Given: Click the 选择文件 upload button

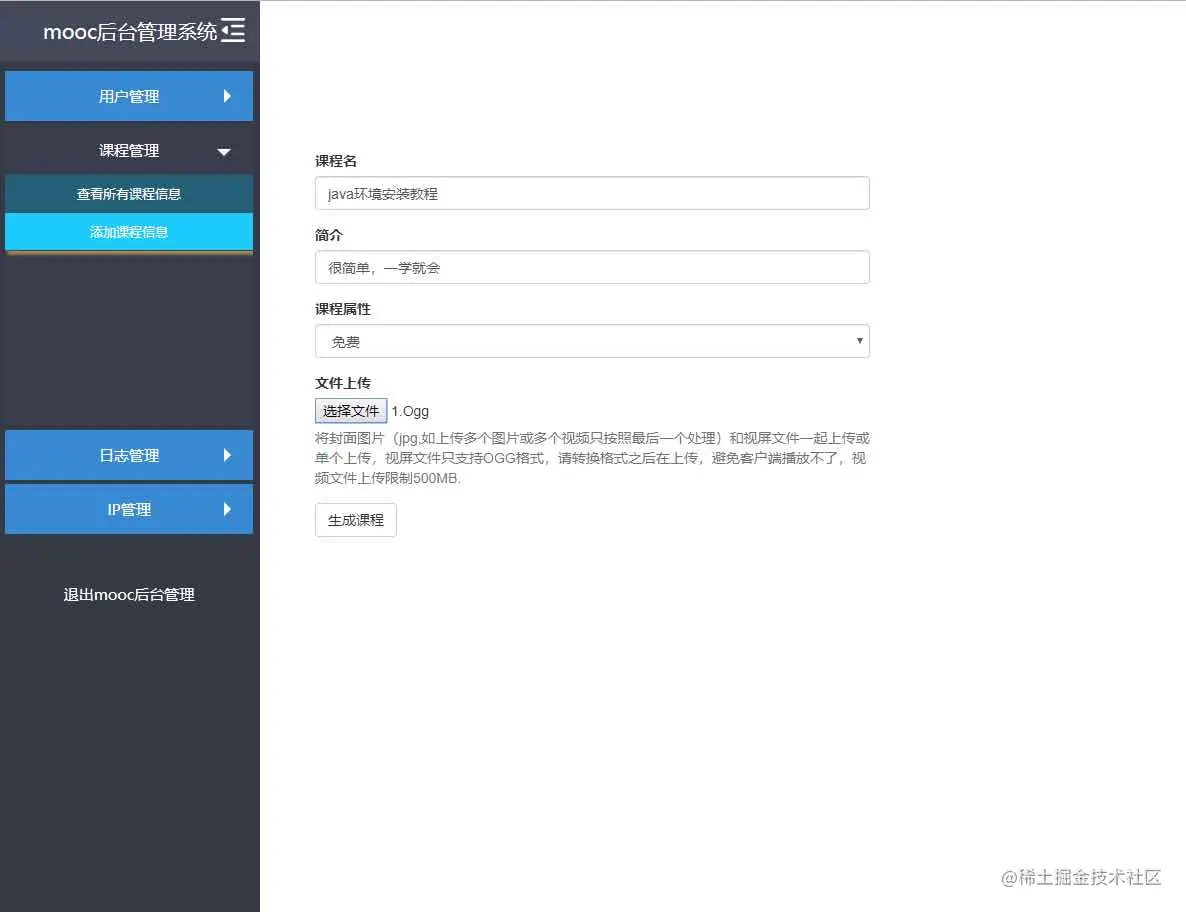Looking at the screenshot, I should (x=350, y=410).
